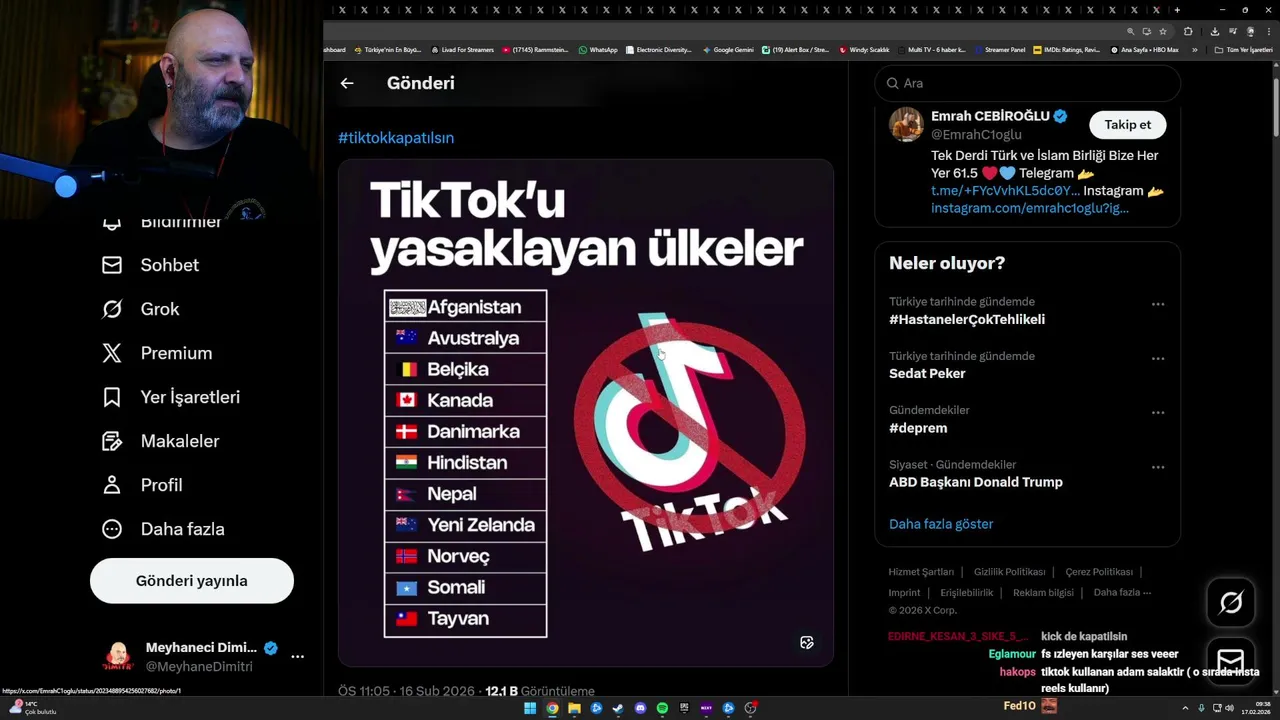Expand Daha fazla footer menu
1280x720 pixels.
(1122, 592)
